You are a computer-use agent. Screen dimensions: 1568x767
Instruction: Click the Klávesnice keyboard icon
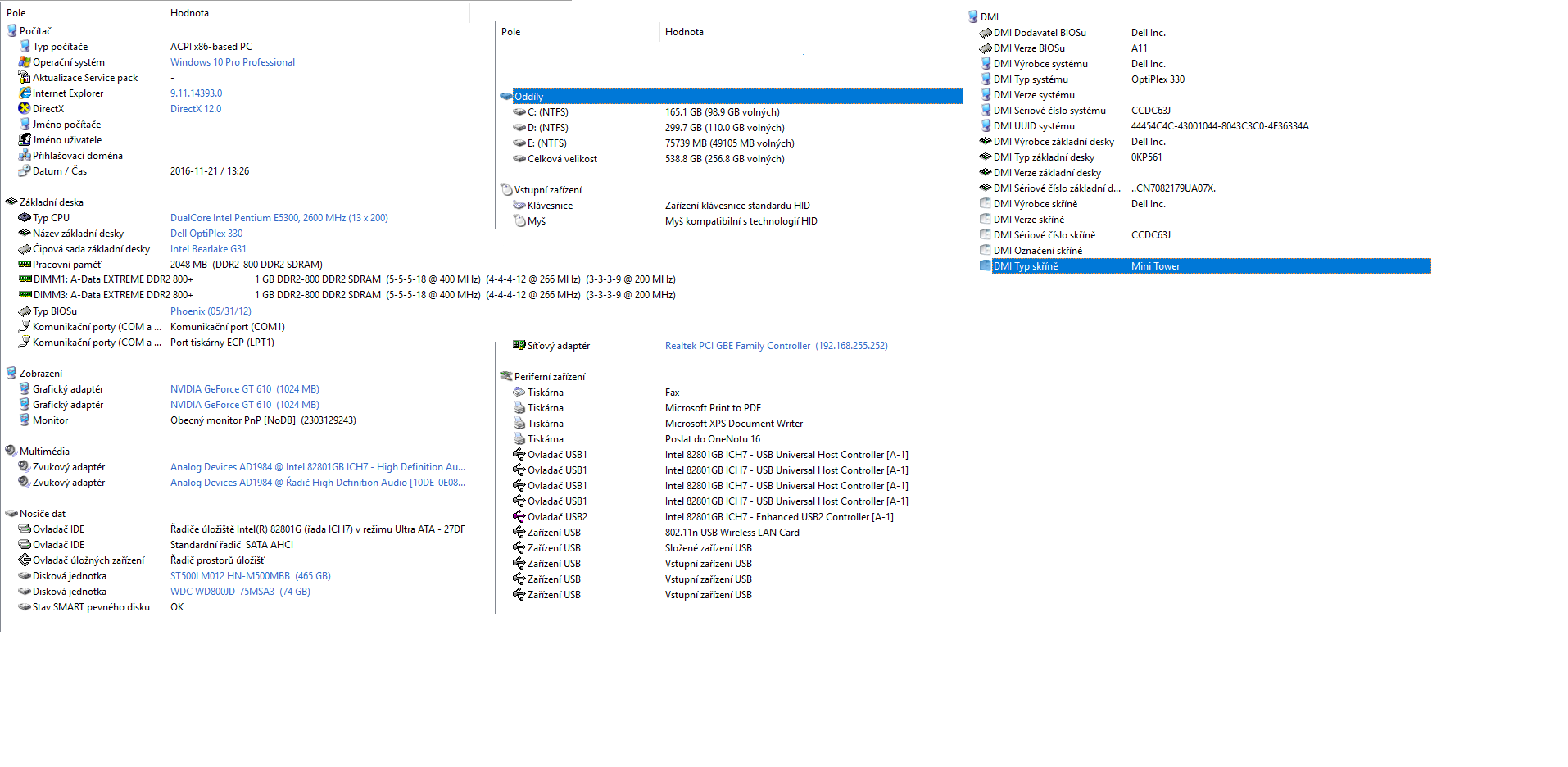coord(519,206)
